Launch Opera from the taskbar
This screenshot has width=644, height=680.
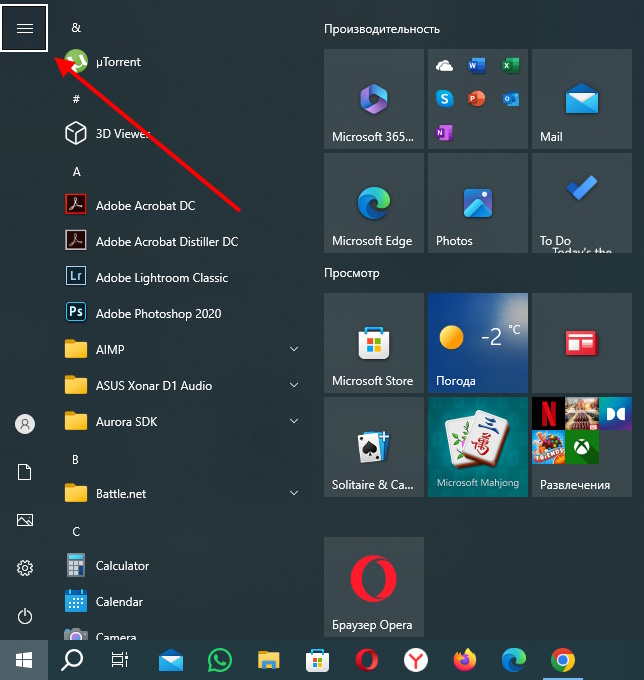366,660
